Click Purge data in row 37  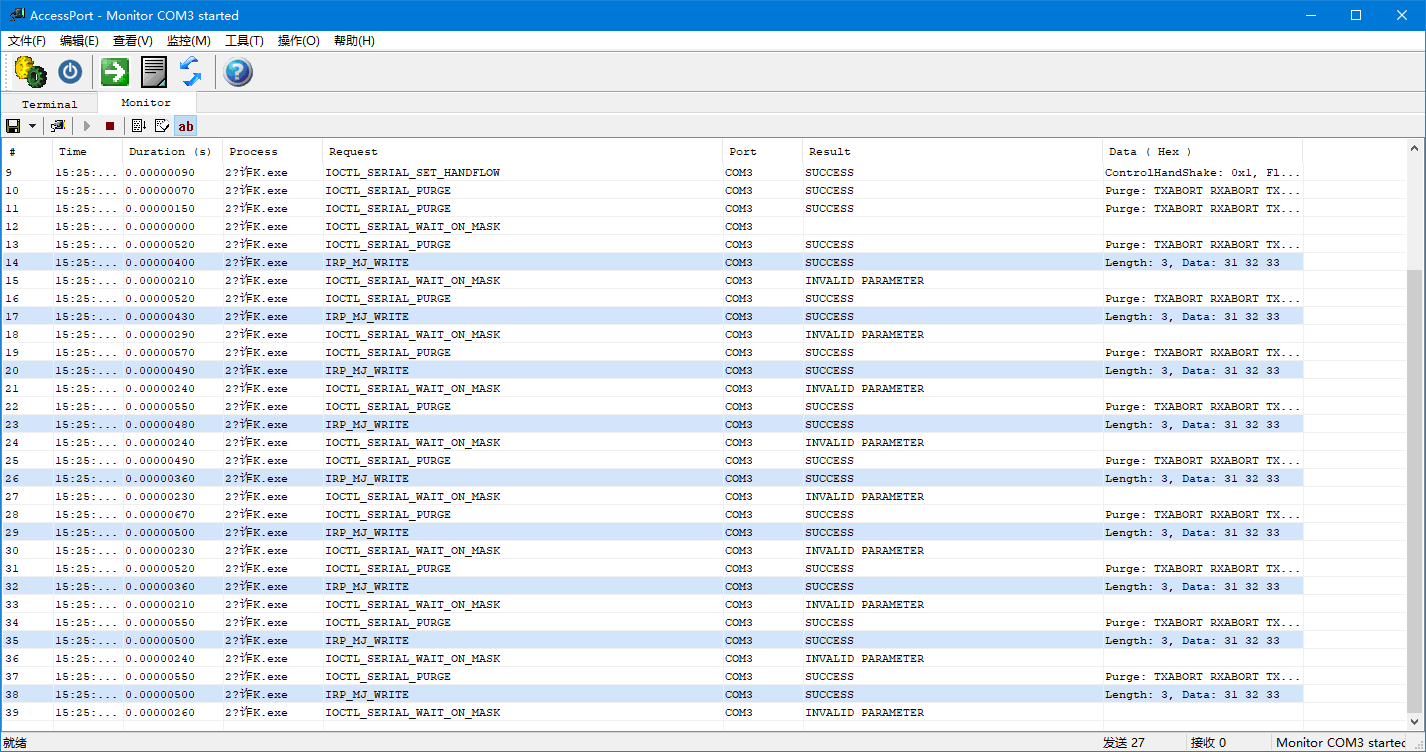tap(1202, 677)
